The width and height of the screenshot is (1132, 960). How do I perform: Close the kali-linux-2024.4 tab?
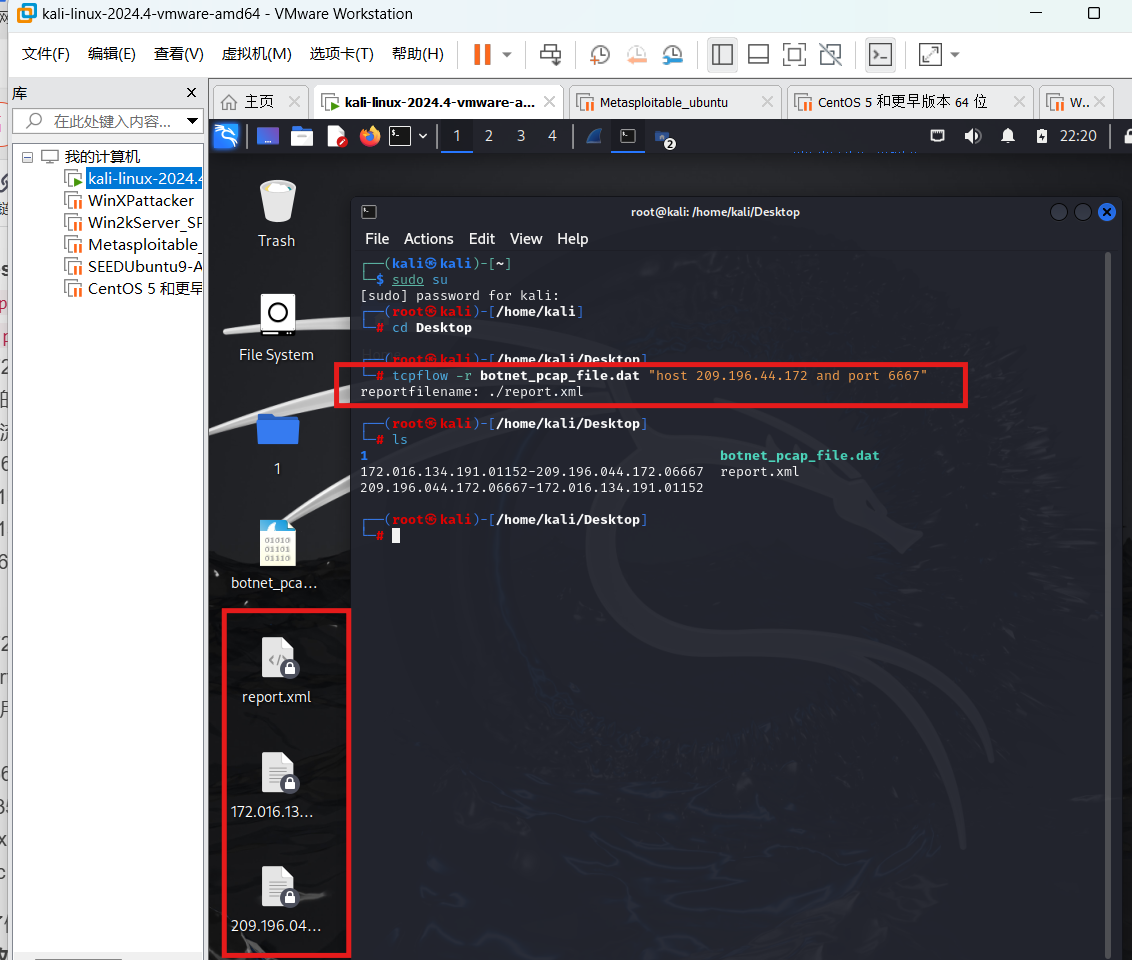pyautogui.click(x=549, y=102)
